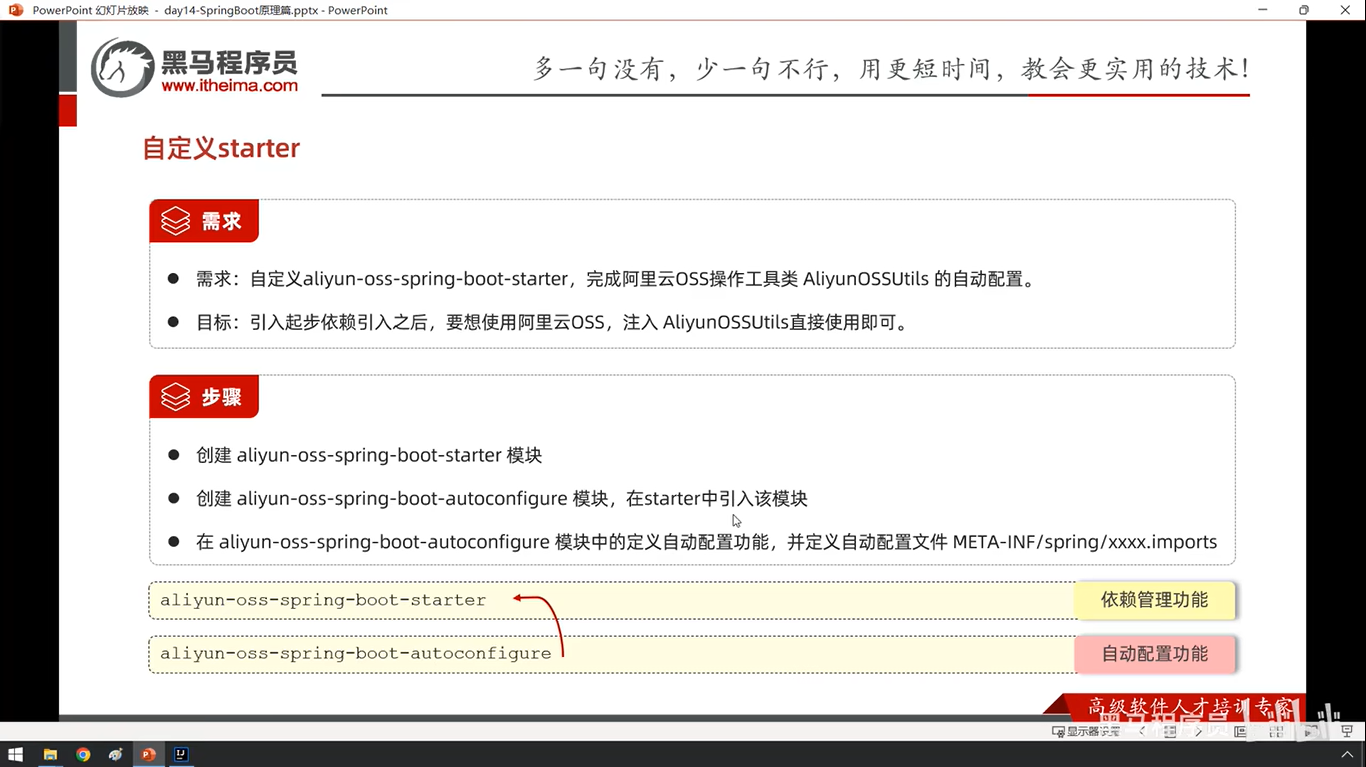Image resolution: width=1366 pixels, height=767 pixels.
Task: Open IntelliJ IDEA from the taskbar
Action: click(182, 754)
